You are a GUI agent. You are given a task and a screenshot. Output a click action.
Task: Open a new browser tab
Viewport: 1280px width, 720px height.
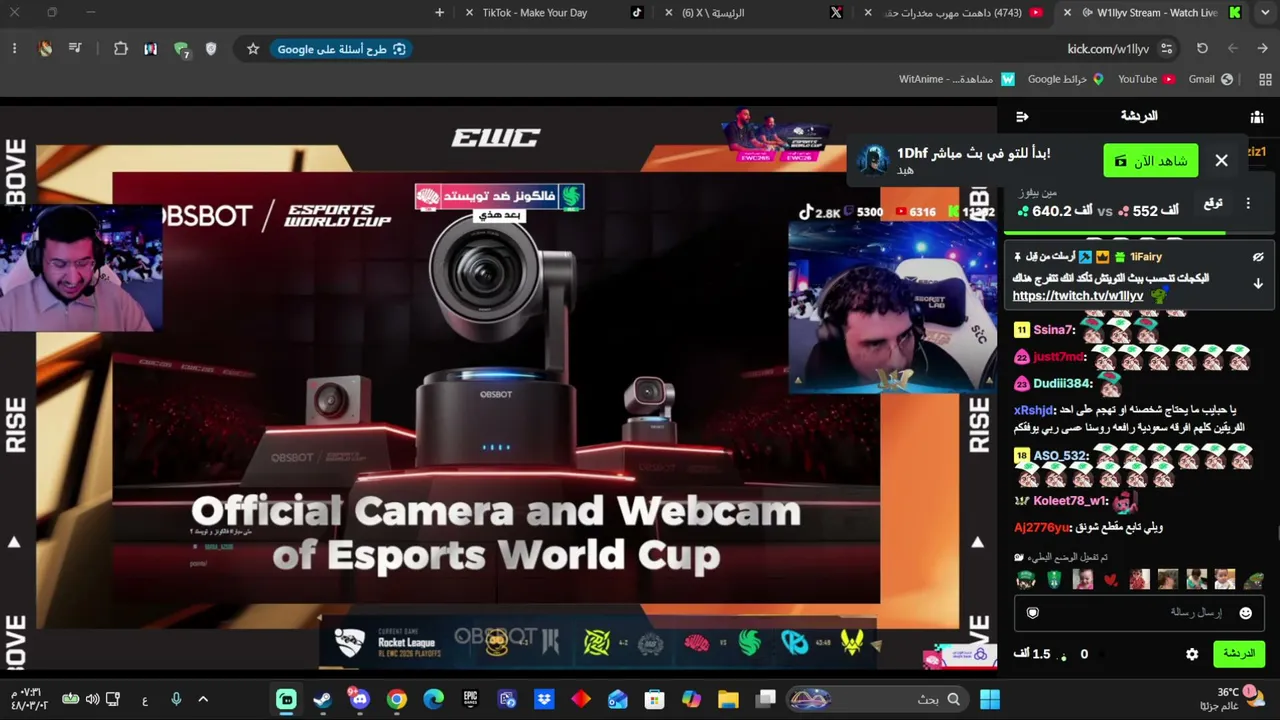[439, 13]
